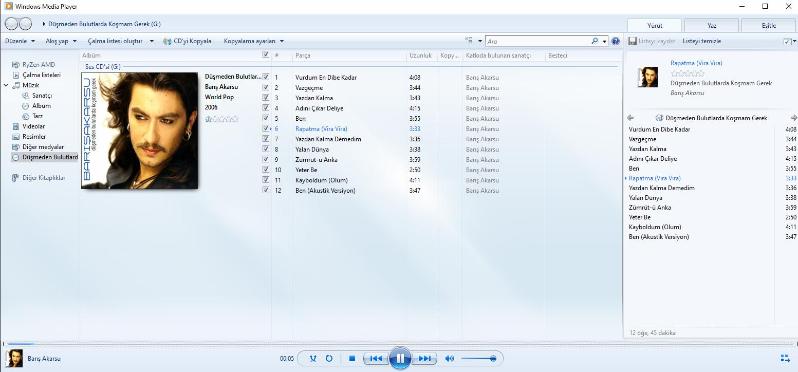The width and height of the screenshot is (798, 372).
Task: Switch to the Eşitle tab
Action: (768, 25)
